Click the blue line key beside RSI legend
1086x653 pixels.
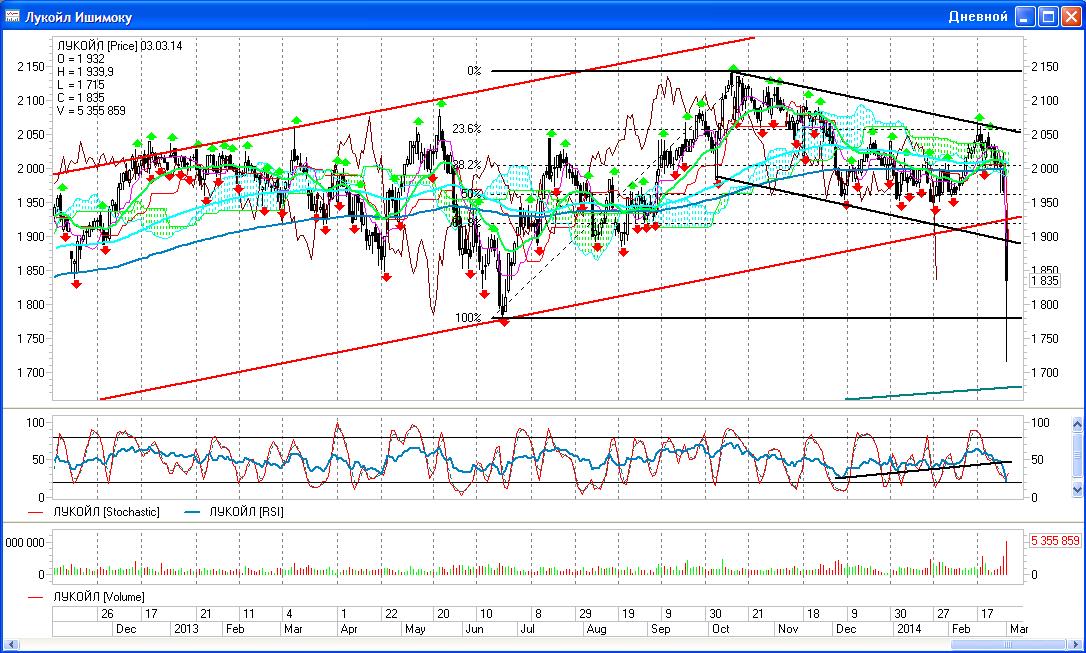[x=192, y=512]
